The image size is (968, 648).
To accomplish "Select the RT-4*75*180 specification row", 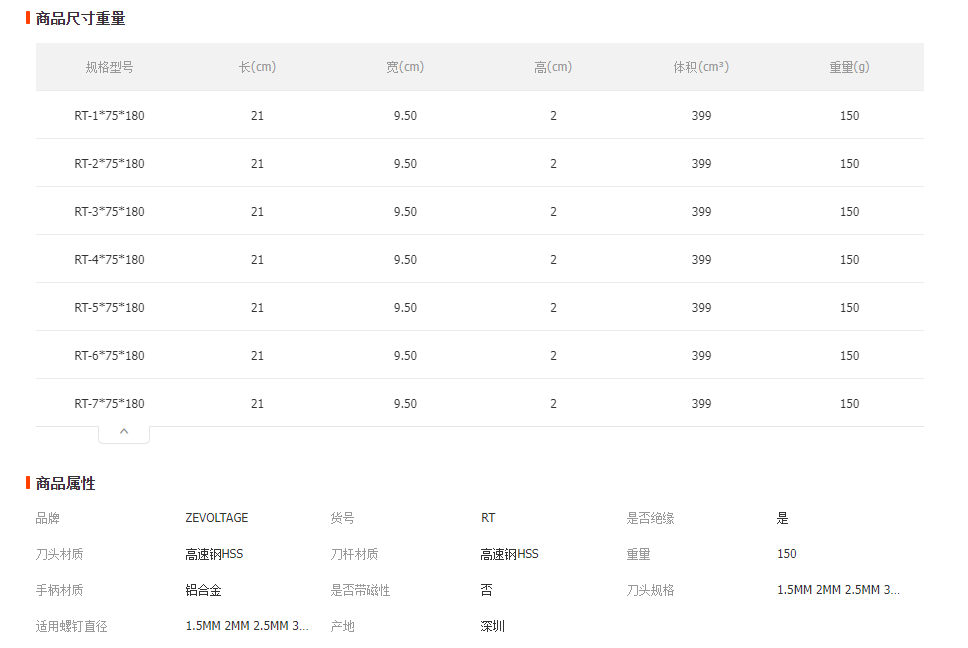I will [109, 260].
